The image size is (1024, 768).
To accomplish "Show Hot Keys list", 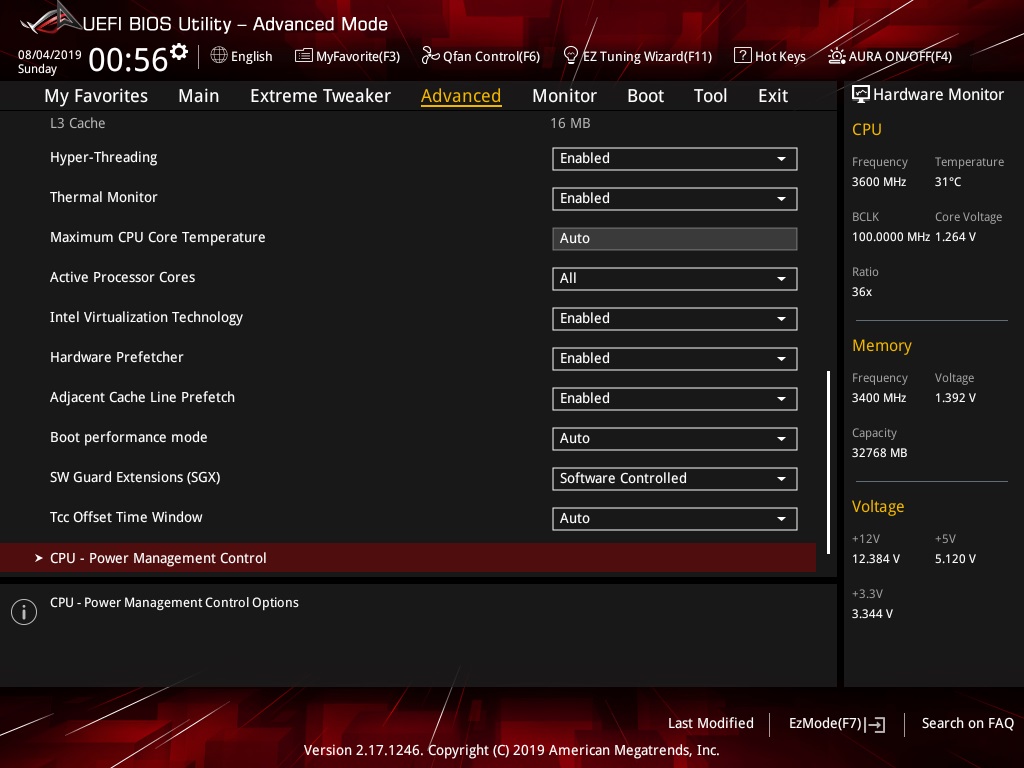I will click(x=780, y=56).
